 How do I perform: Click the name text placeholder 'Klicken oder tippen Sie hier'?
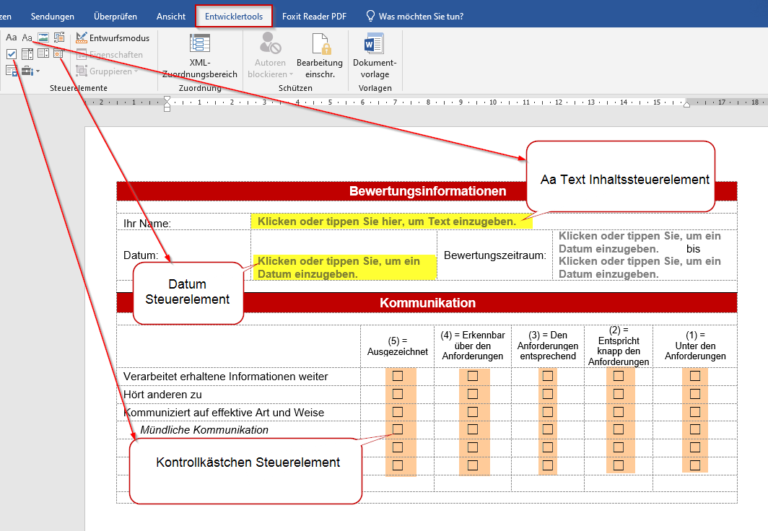(x=386, y=221)
